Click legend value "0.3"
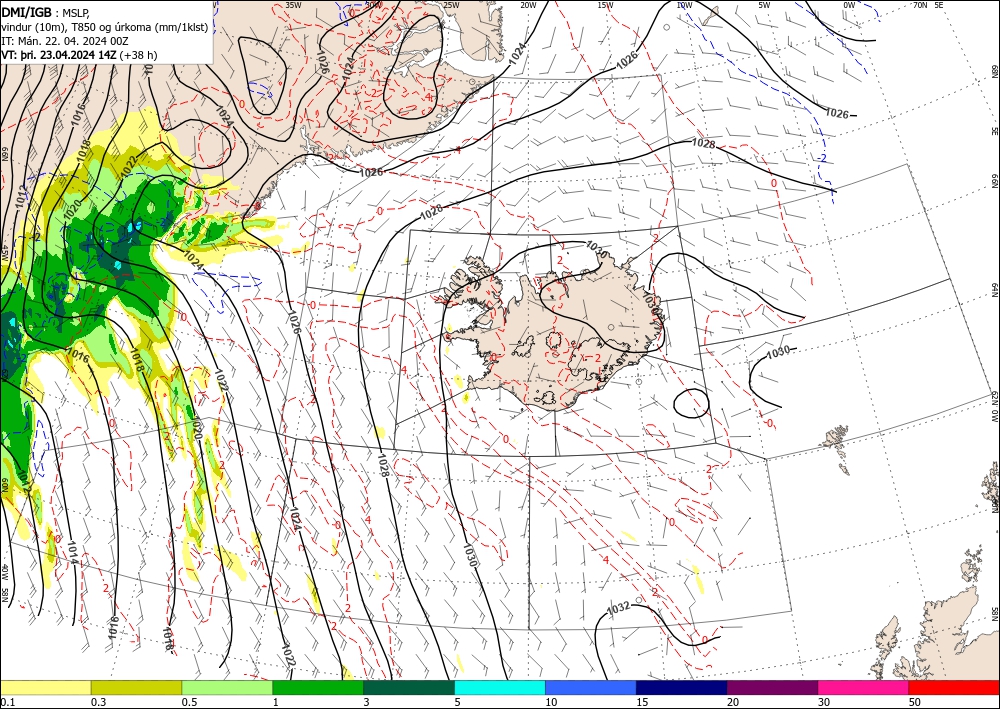This screenshot has height=709, width=1000. (x=98, y=702)
